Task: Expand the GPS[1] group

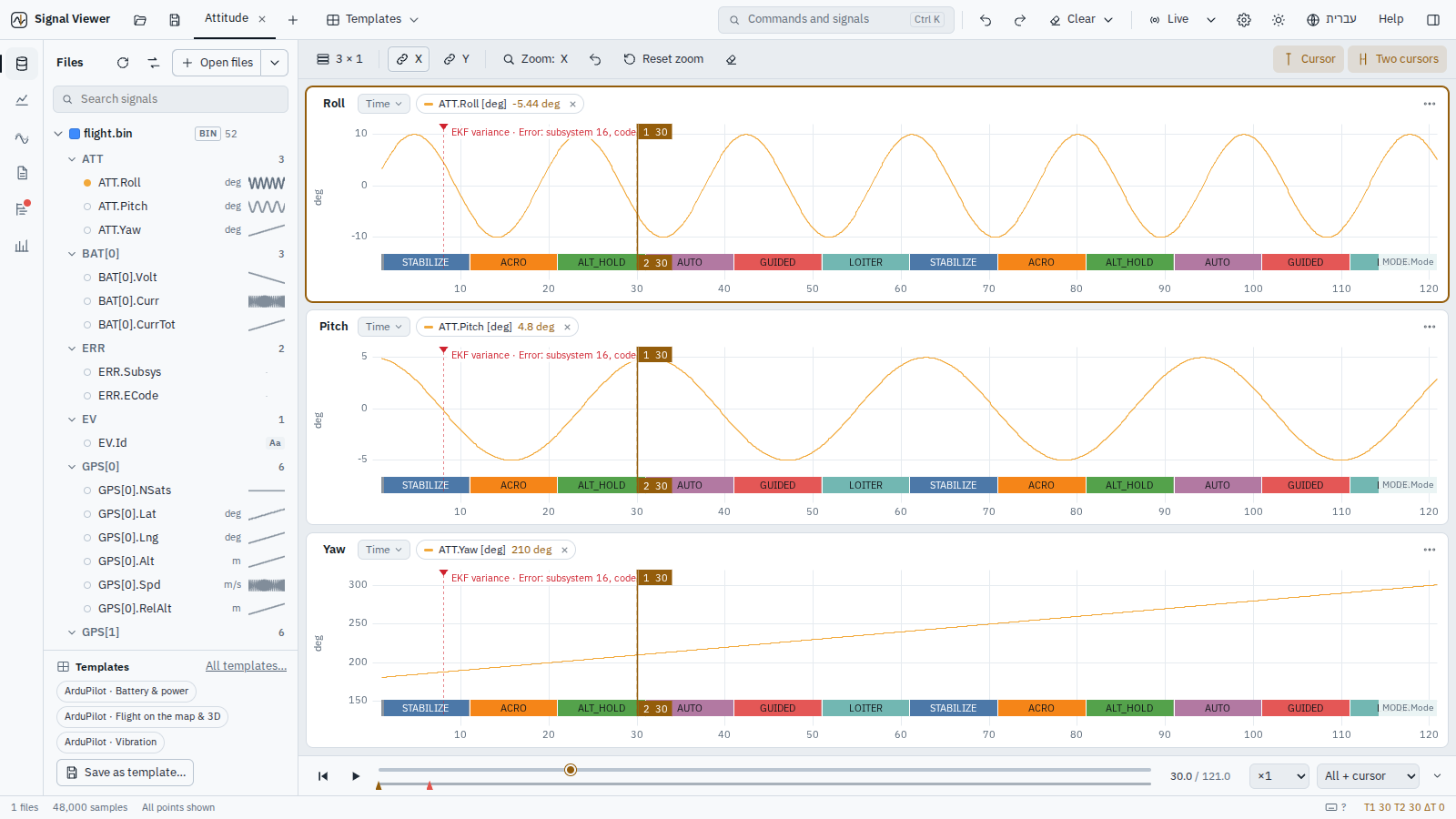Action: coord(72,632)
